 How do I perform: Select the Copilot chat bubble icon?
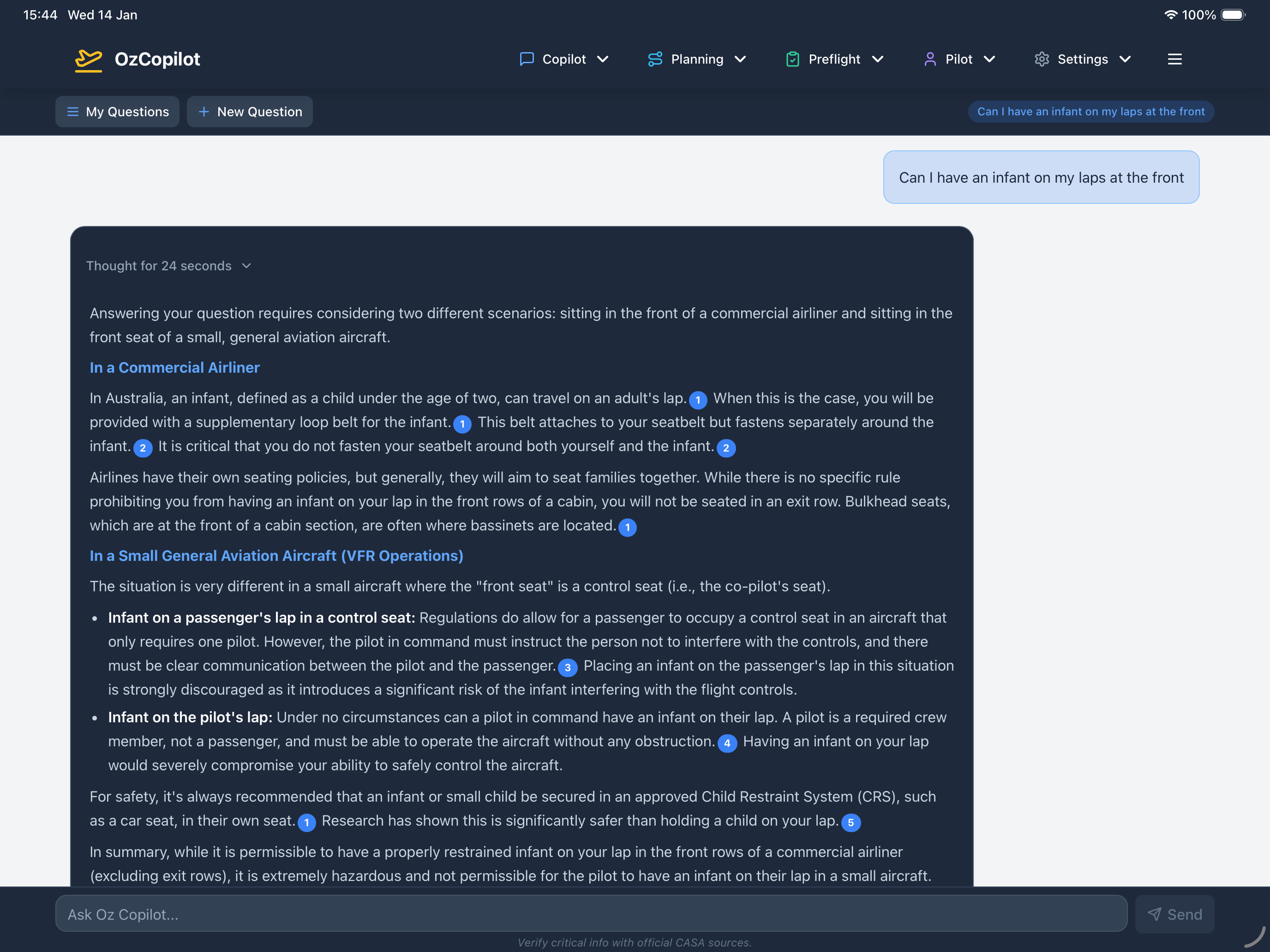pyautogui.click(x=527, y=59)
